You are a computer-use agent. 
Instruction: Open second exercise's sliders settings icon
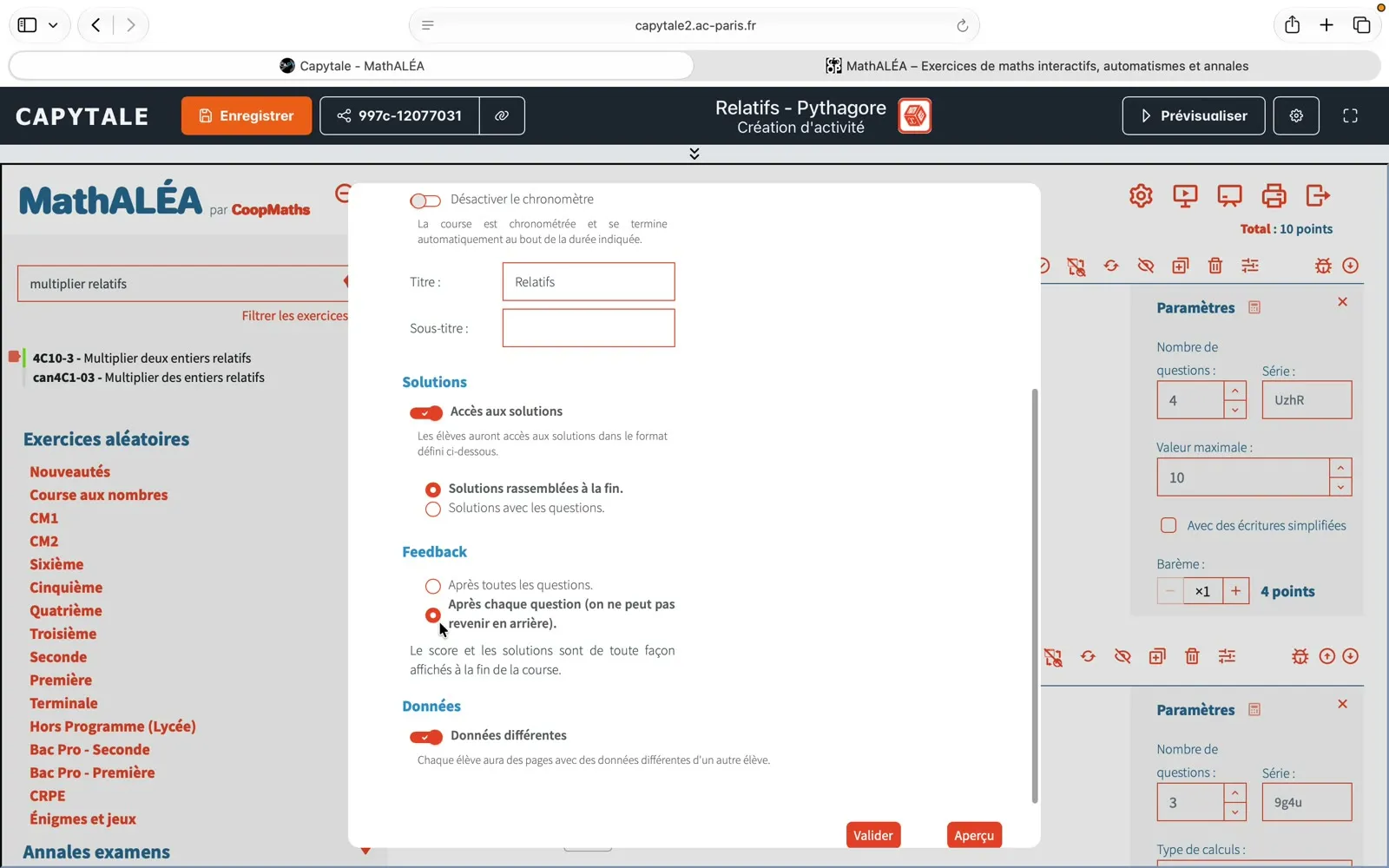tap(1227, 656)
